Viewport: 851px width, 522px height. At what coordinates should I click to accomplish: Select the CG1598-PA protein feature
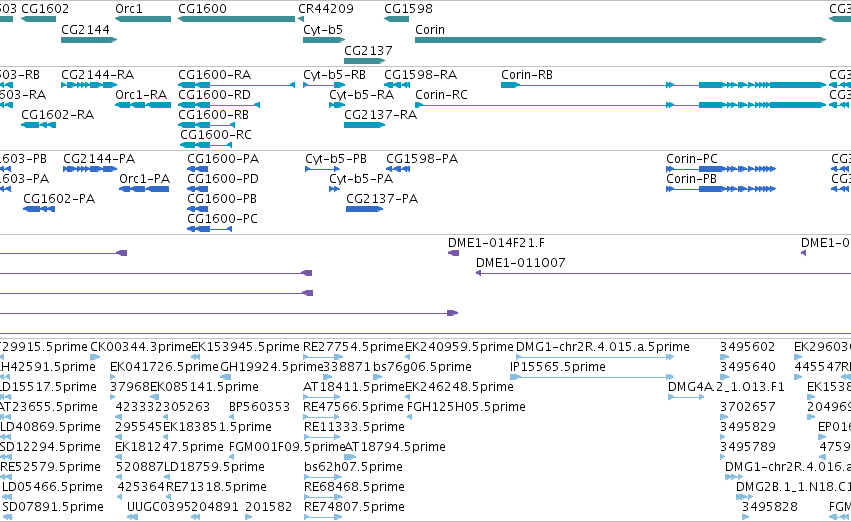pyautogui.click(x=398, y=169)
